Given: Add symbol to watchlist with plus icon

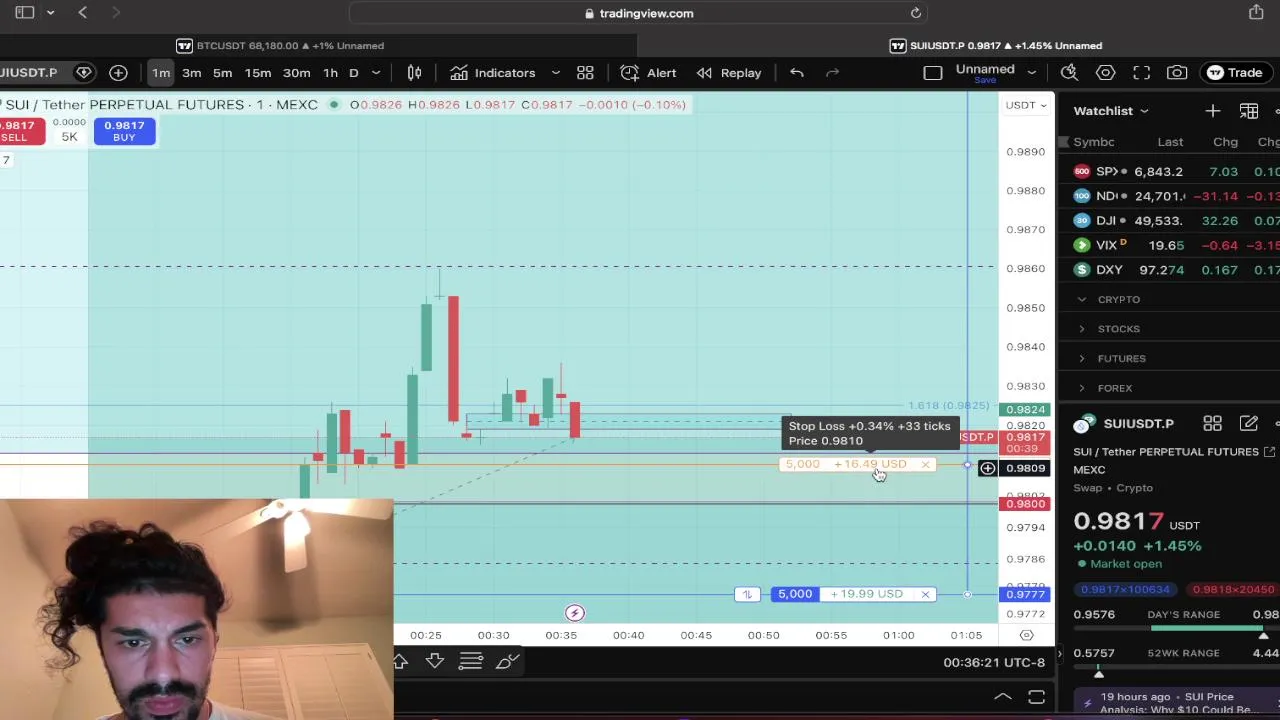Looking at the screenshot, I should 1212,111.
